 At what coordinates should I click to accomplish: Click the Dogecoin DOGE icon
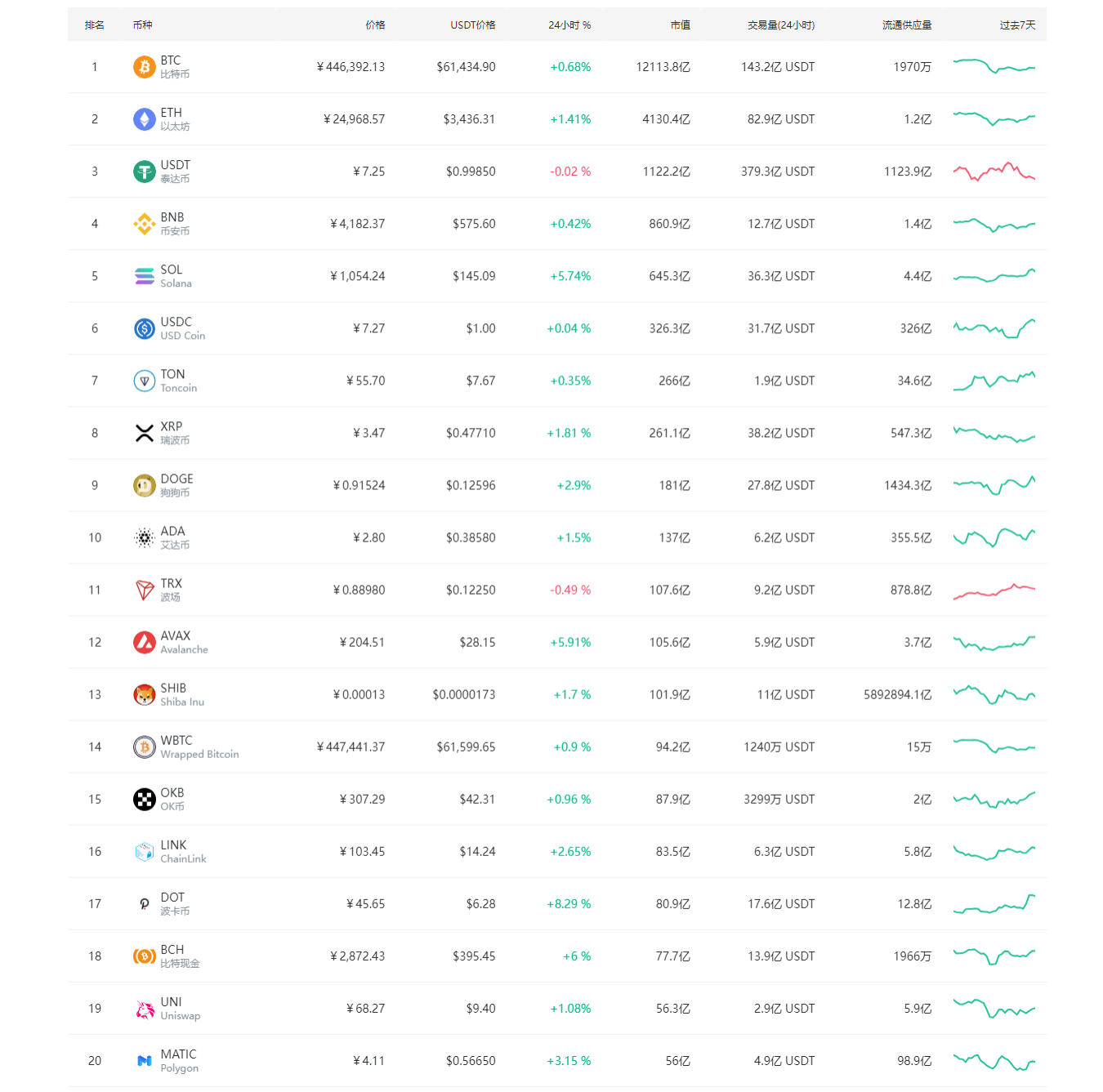145,485
